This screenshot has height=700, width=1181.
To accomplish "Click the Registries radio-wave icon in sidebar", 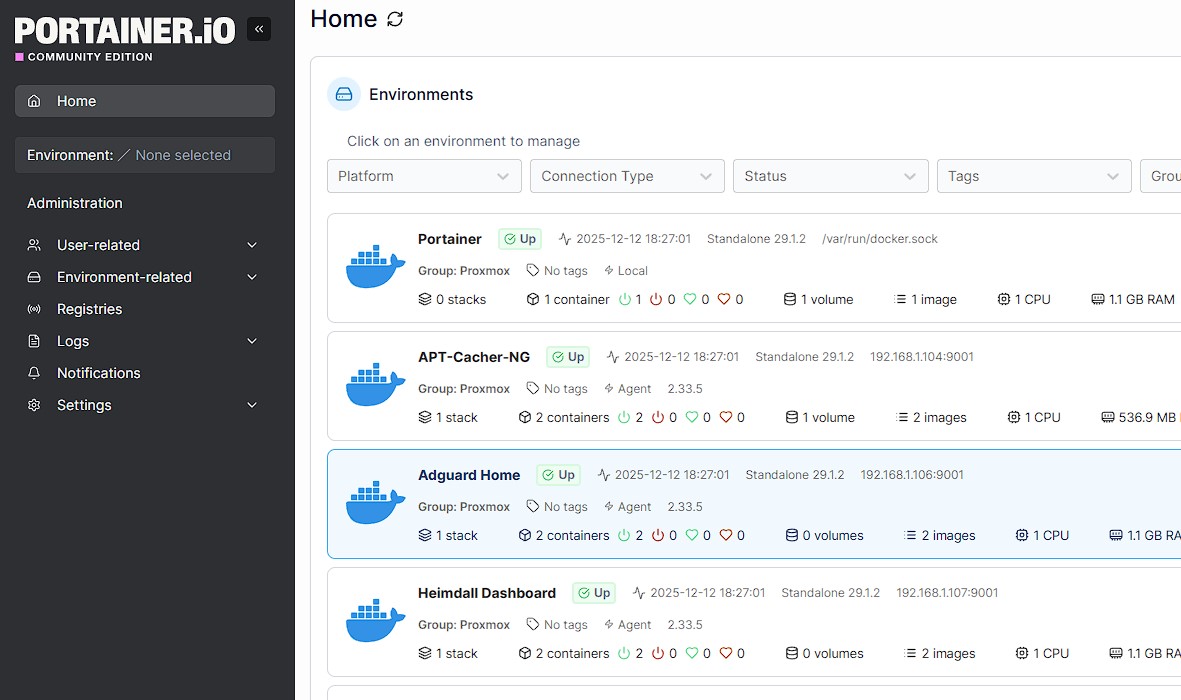I will click(35, 309).
